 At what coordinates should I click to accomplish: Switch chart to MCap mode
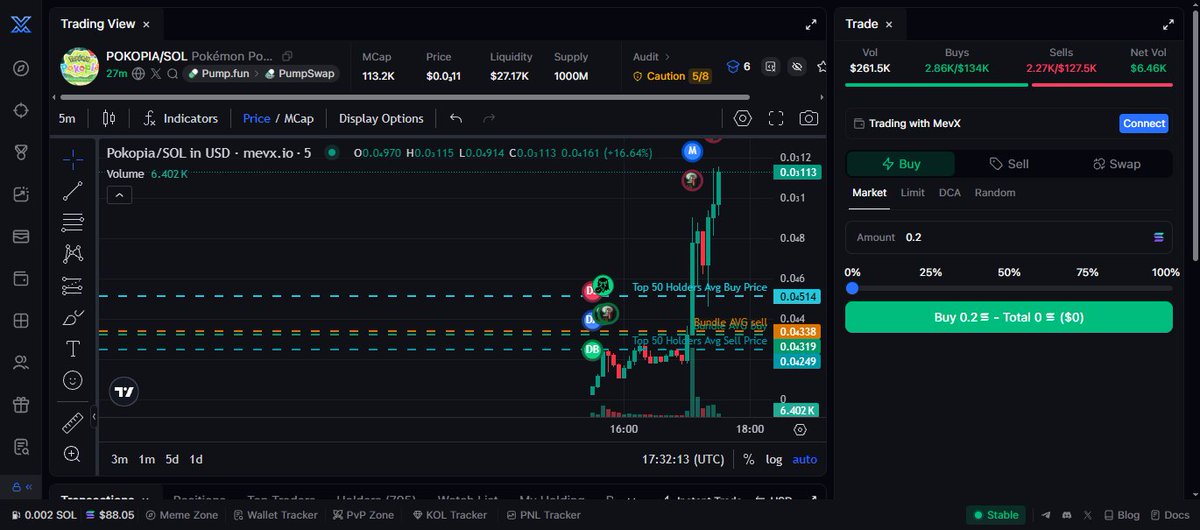coord(299,118)
